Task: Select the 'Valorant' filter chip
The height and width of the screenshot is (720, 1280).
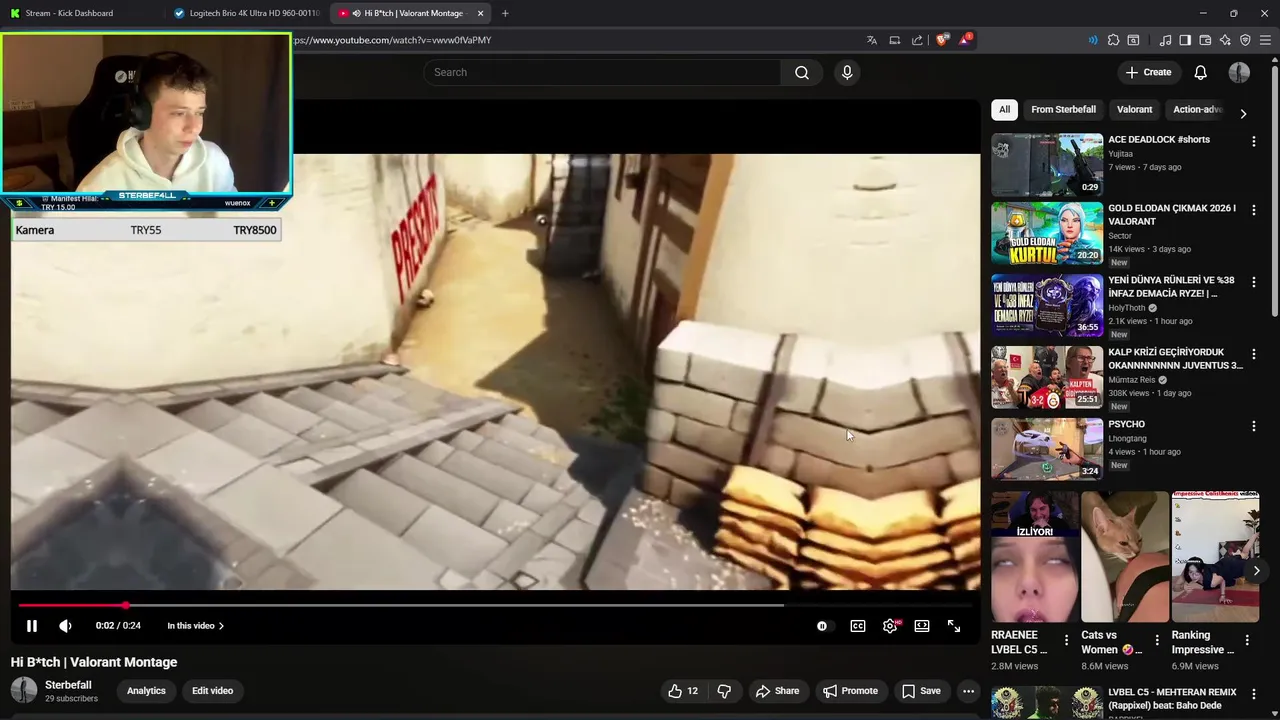Action: [x=1134, y=110]
